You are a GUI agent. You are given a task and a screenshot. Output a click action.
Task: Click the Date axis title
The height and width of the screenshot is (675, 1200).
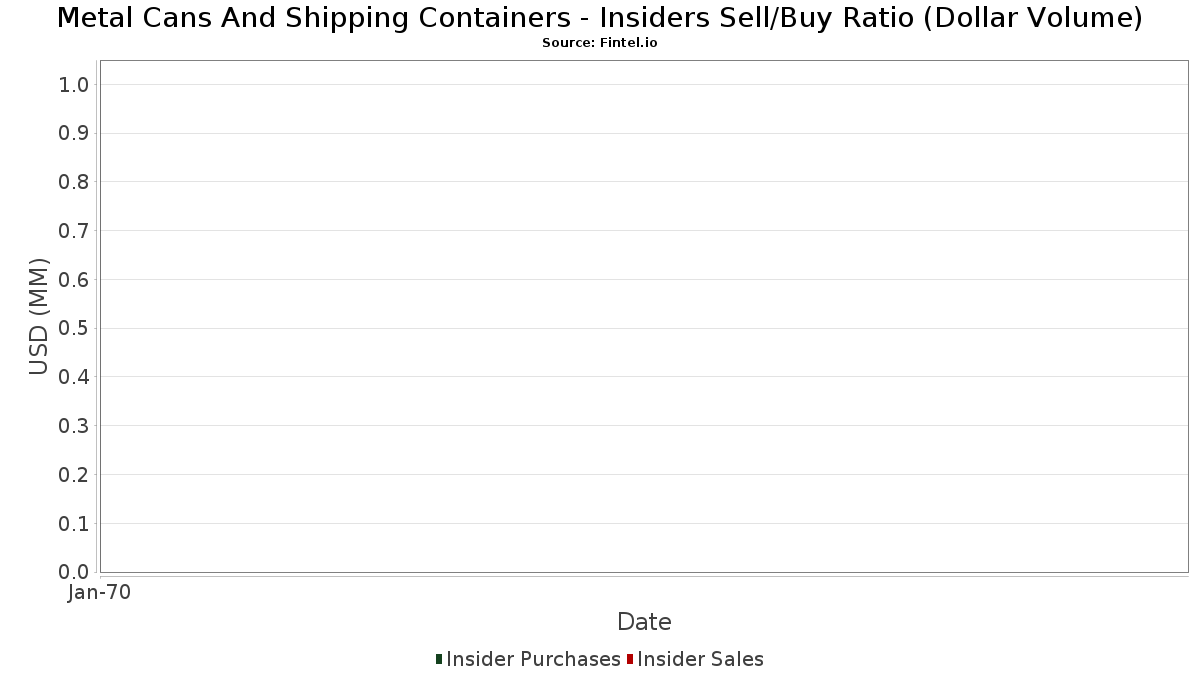[644, 622]
